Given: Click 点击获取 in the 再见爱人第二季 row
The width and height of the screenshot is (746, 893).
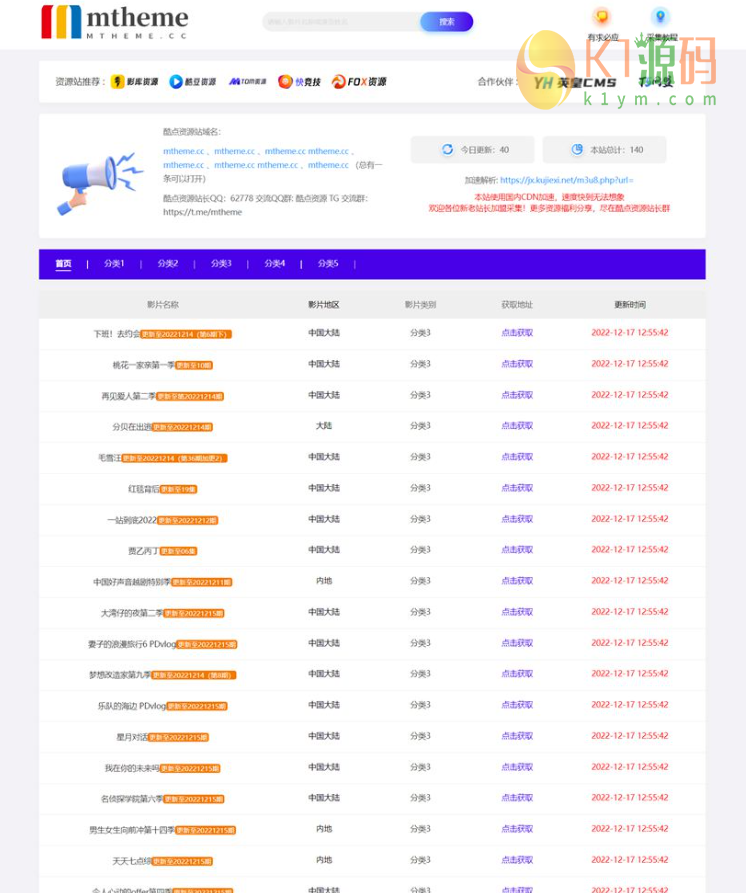Looking at the screenshot, I should click(x=517, y=395).
